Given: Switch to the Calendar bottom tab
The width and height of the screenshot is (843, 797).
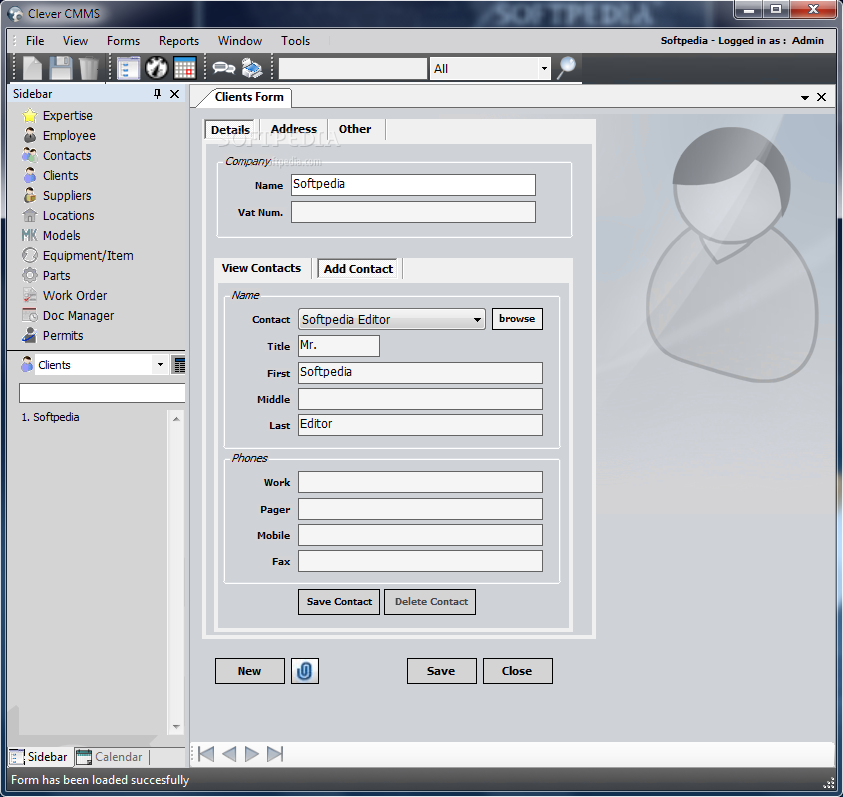Looking at the screenshot, I should tap(111, 757).
